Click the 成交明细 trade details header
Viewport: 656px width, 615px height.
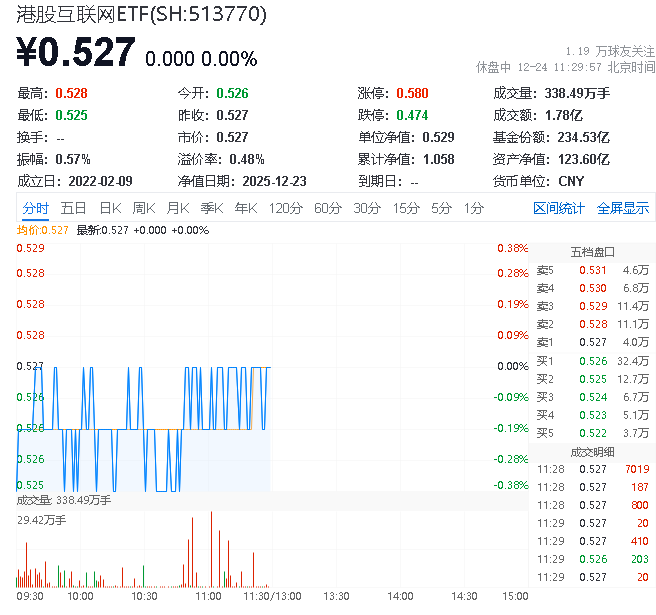tap(592, 451)
